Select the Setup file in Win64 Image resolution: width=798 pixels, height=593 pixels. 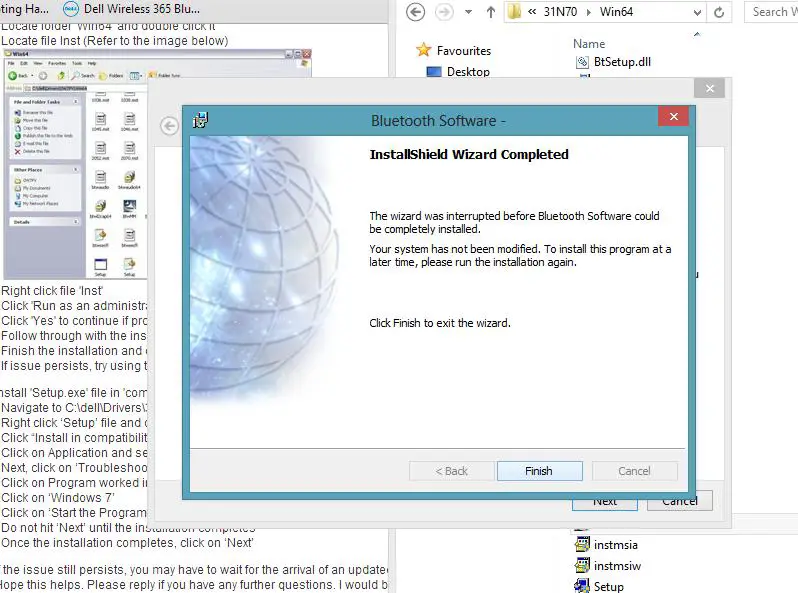tap(609, 586)
